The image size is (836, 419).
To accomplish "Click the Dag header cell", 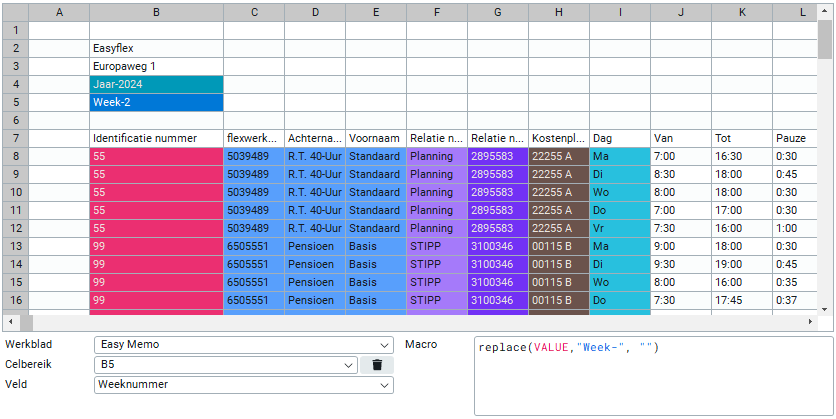I will 619,138.
